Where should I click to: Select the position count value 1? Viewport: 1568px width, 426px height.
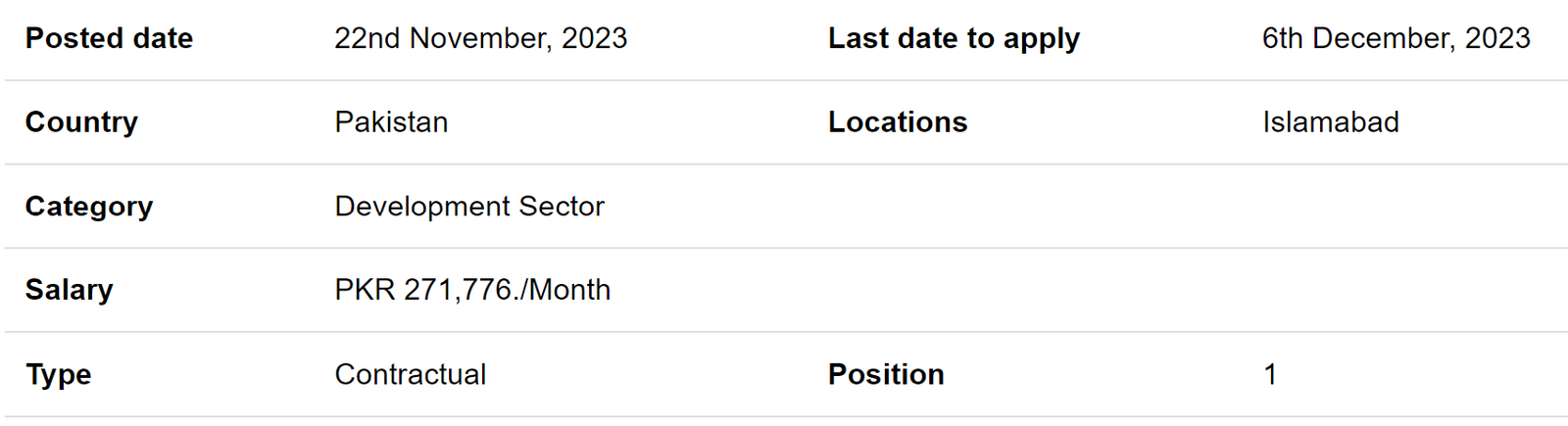(x=1270, y=374)
